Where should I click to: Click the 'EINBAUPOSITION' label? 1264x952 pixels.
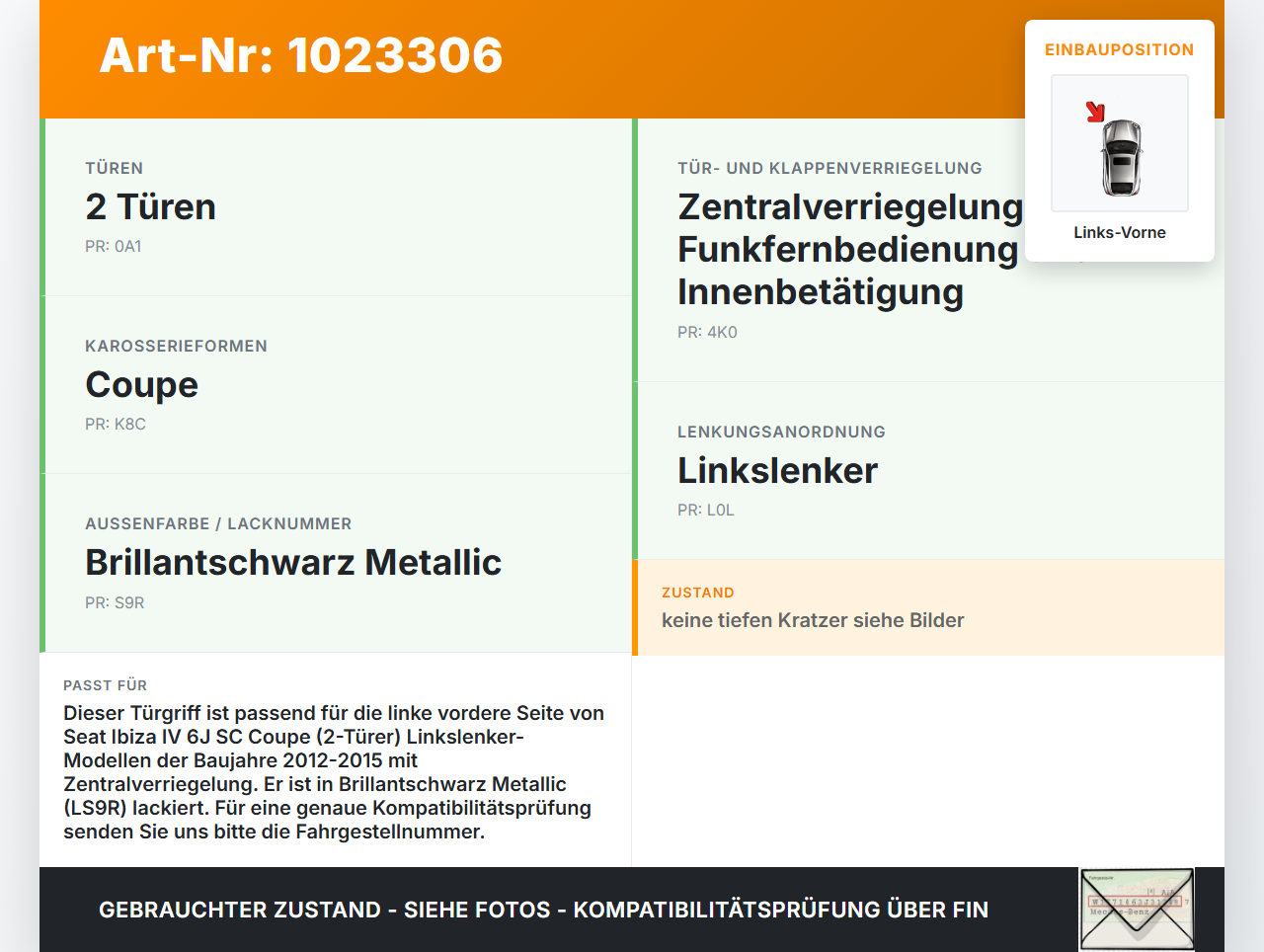pos(1120,49)
